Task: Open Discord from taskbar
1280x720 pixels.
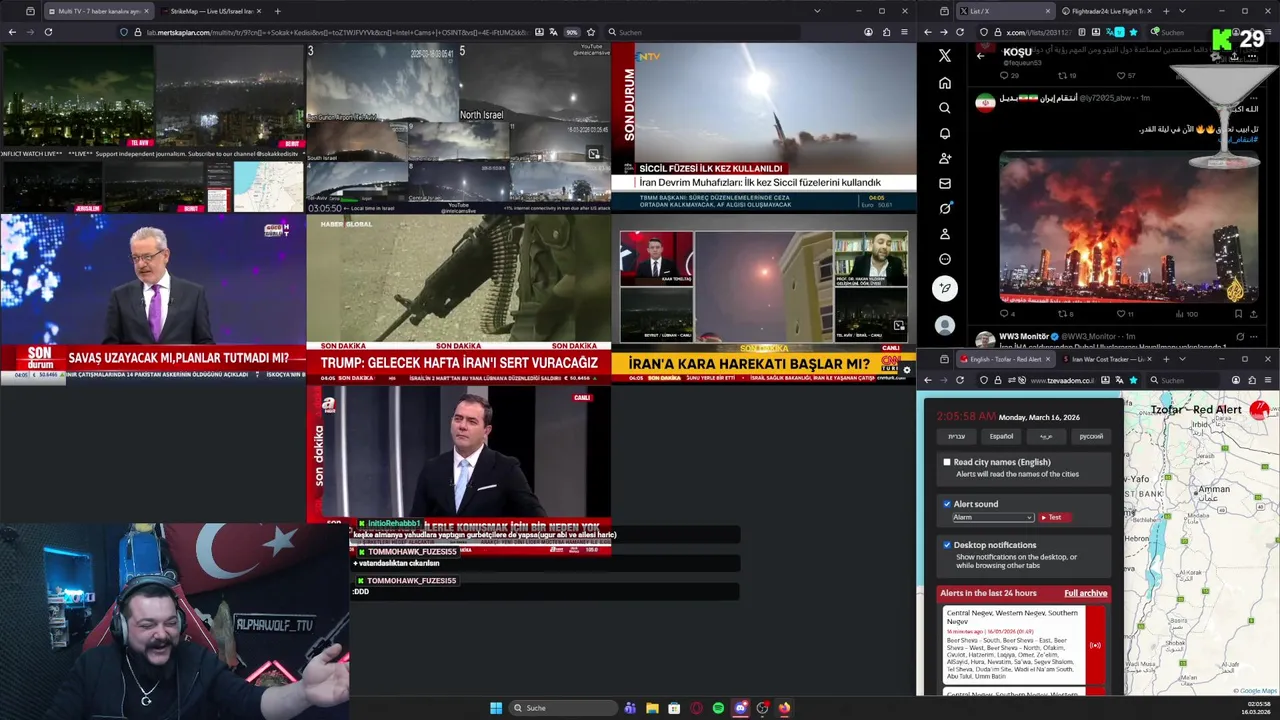Action: pos(740,708)
